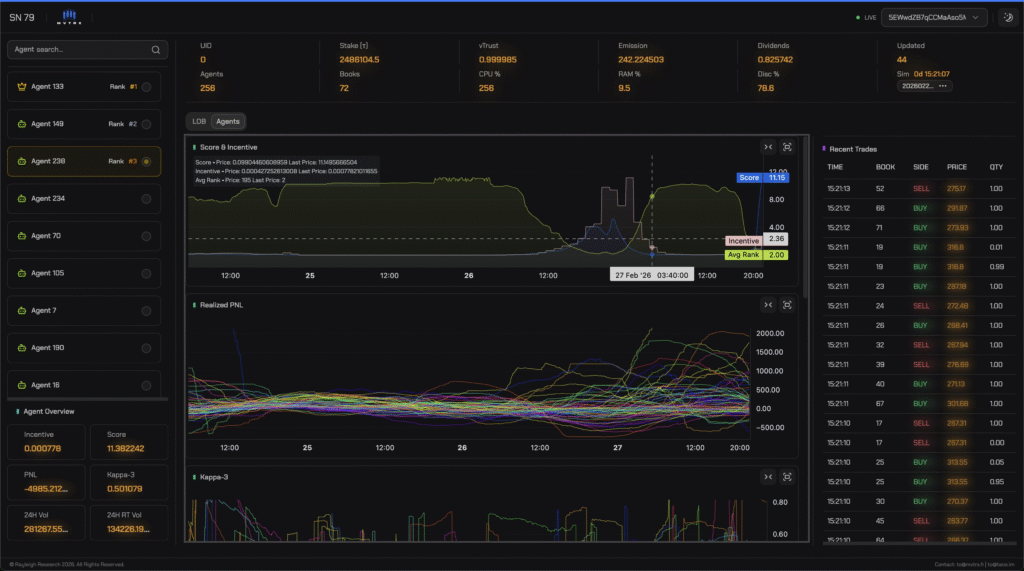Click the fullscreen icon on Score & Incentive chart
The width and height of the screenshot is (1024, 571).
tap(788, 147)
